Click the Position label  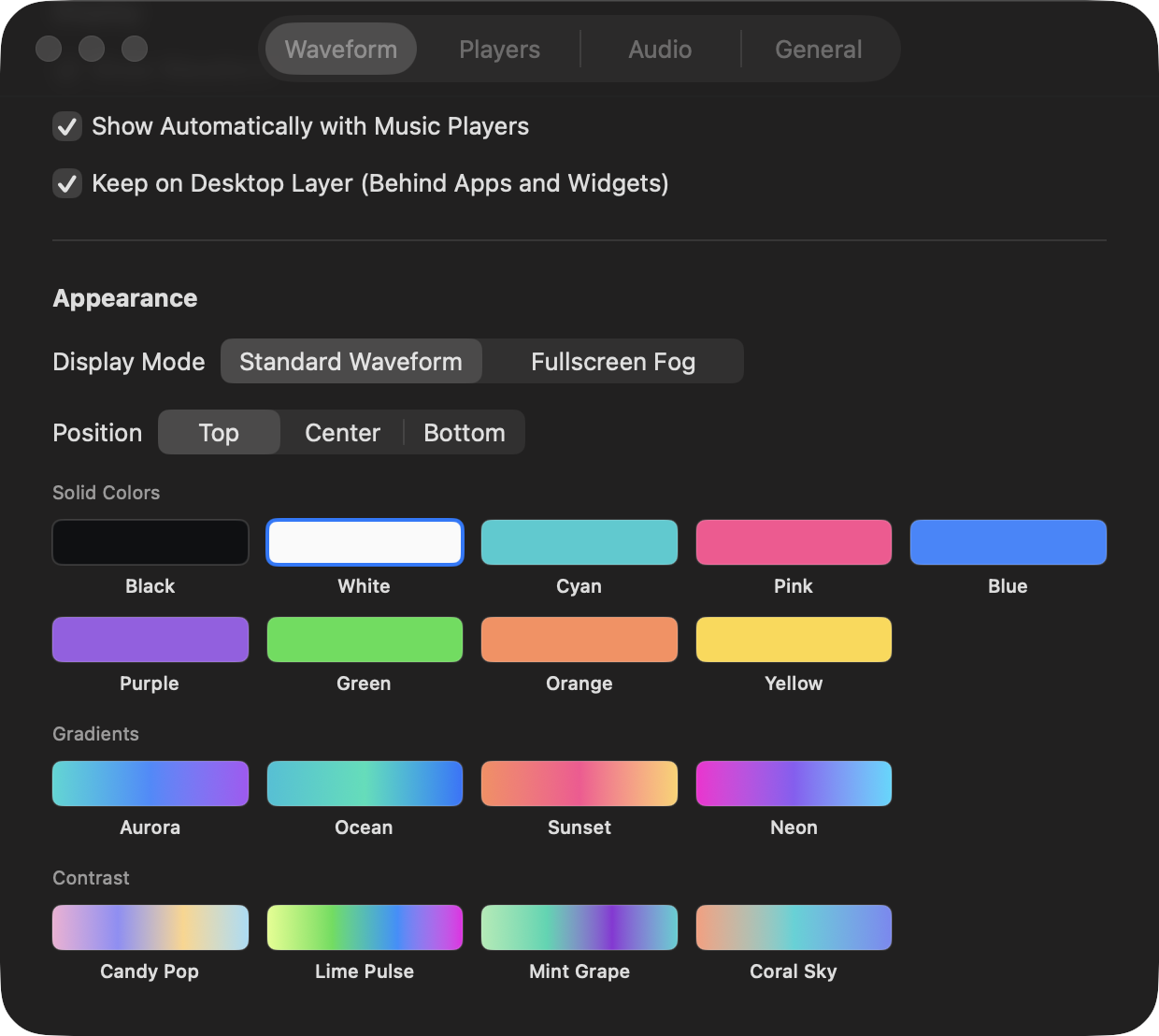coord(98,433)
